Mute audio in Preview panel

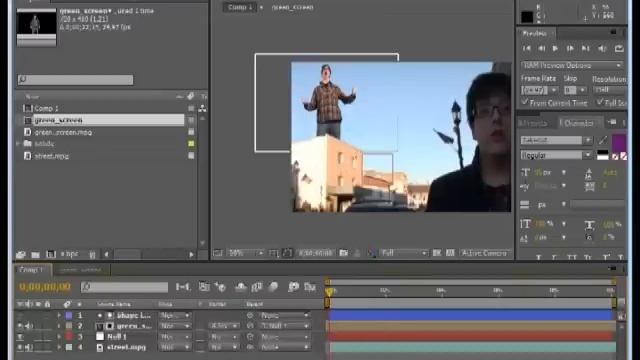click(x=602, y=48)
